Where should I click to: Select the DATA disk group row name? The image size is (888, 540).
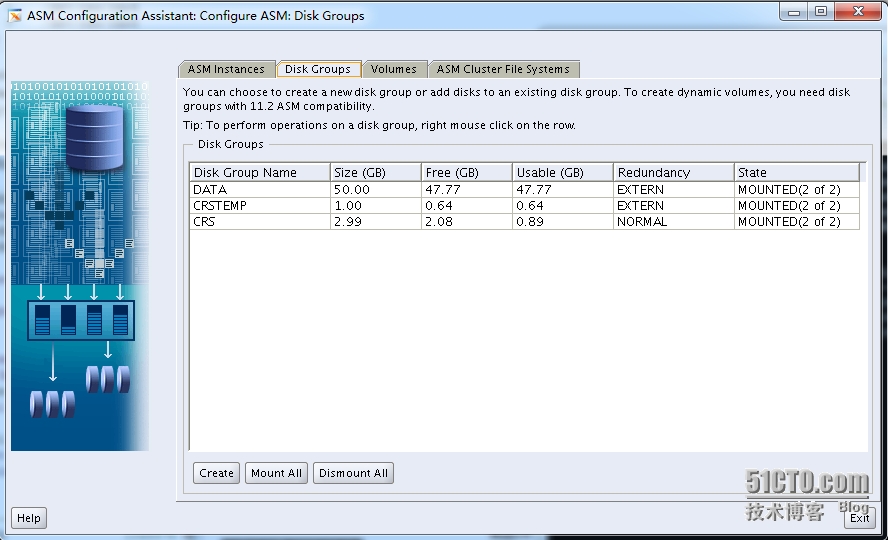point(260,189)
